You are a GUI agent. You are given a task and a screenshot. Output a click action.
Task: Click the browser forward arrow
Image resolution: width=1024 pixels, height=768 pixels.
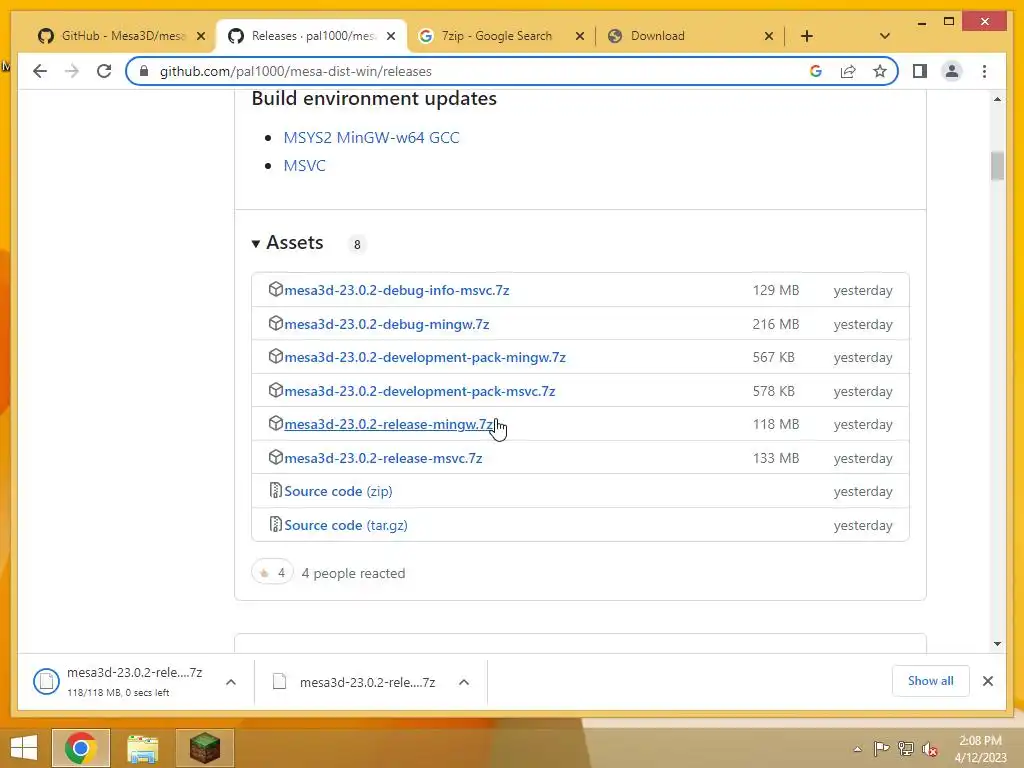[x=72, y=71]
